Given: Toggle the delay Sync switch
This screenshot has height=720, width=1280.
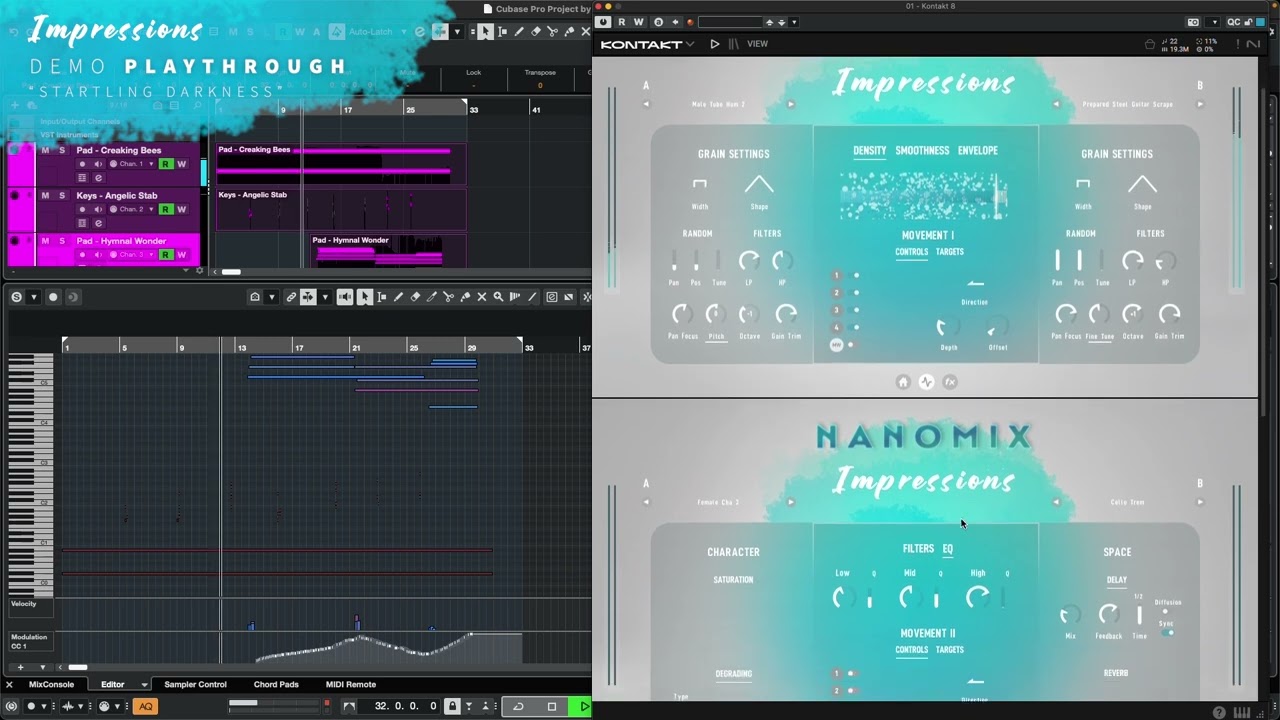Looking at the screenshot, I should coord(1167,633).
